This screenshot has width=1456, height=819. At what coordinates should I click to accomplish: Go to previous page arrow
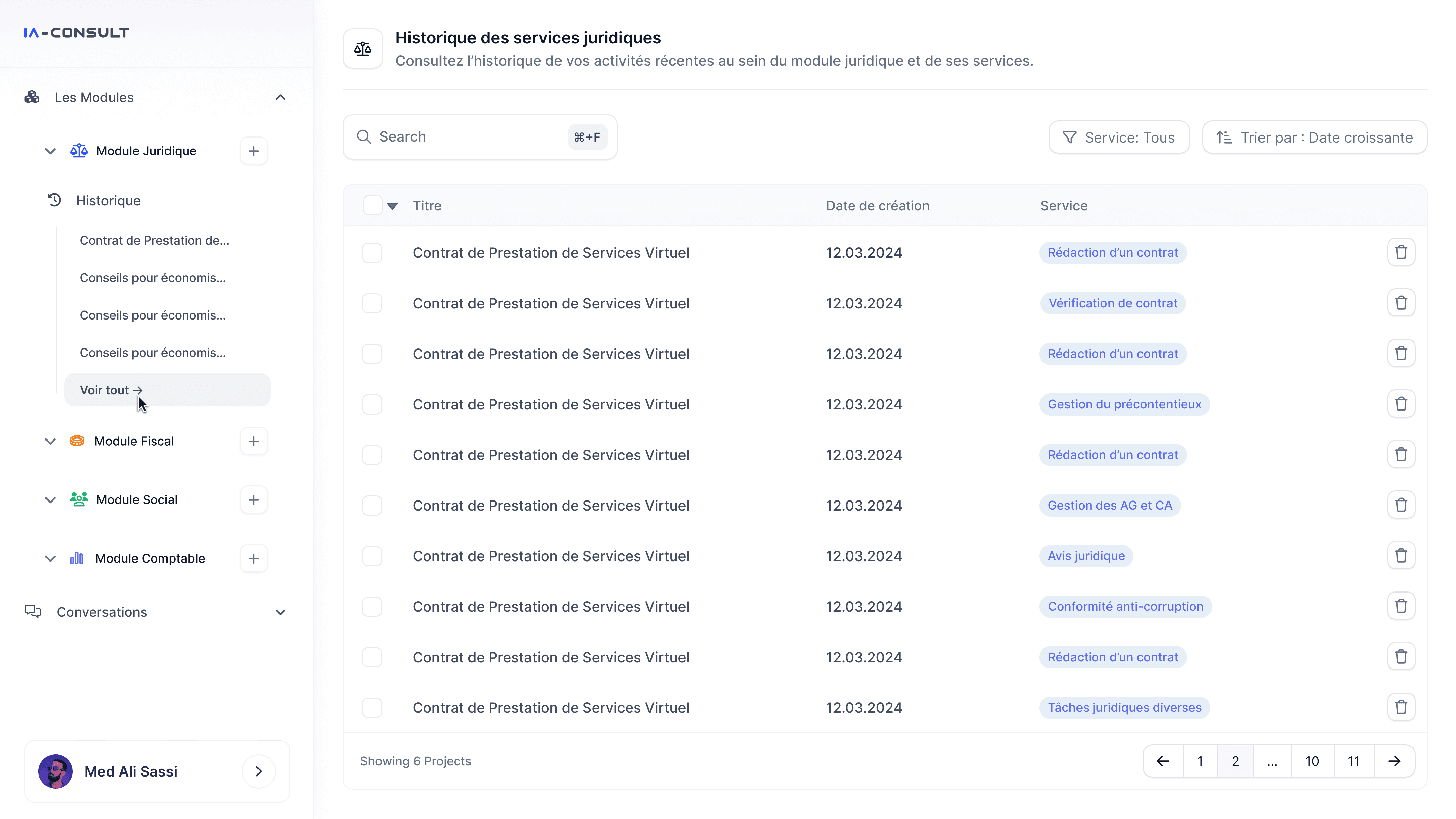[1163, 761]
